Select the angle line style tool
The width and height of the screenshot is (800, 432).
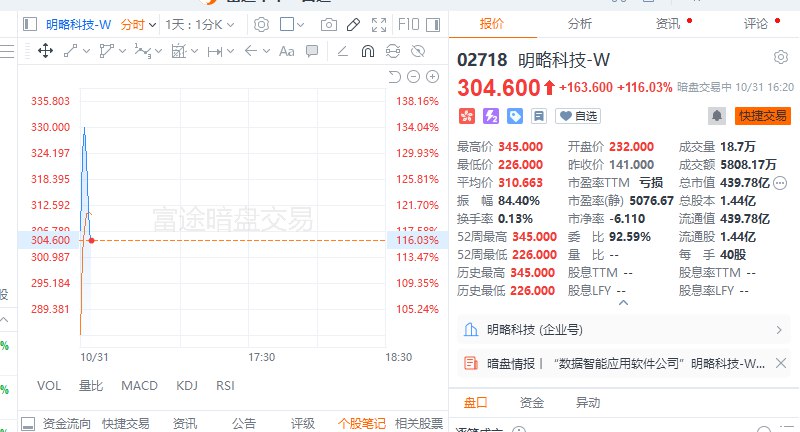(342, 51)
